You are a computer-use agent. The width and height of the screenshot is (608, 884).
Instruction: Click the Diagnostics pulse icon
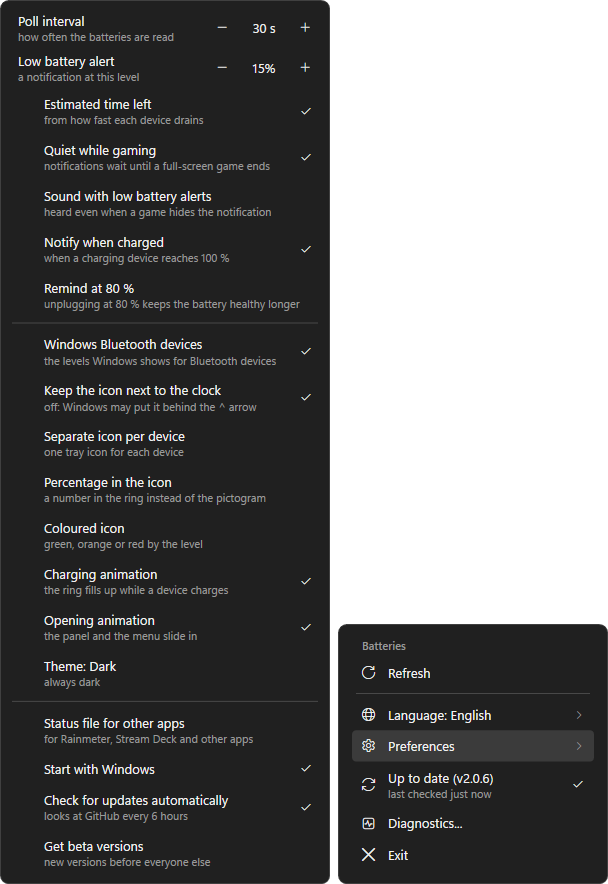pos(368,824)
